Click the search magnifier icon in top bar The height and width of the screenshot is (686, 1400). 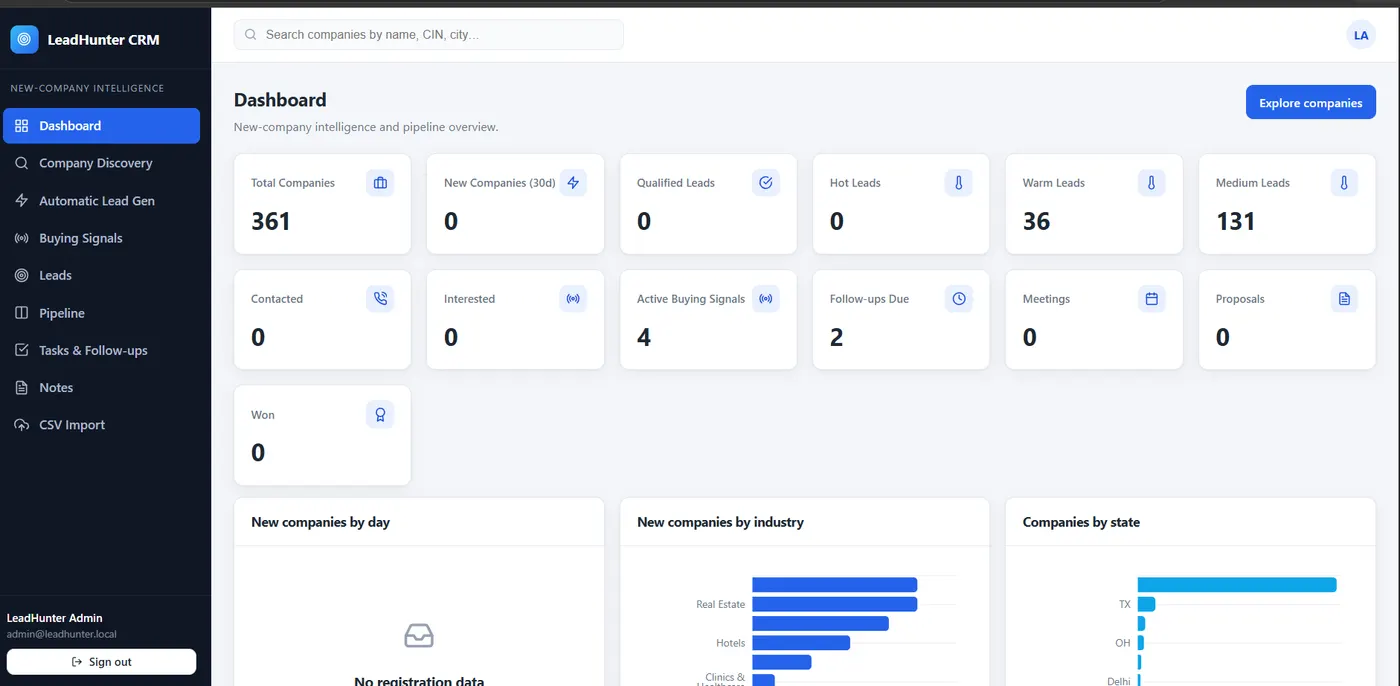251,35
